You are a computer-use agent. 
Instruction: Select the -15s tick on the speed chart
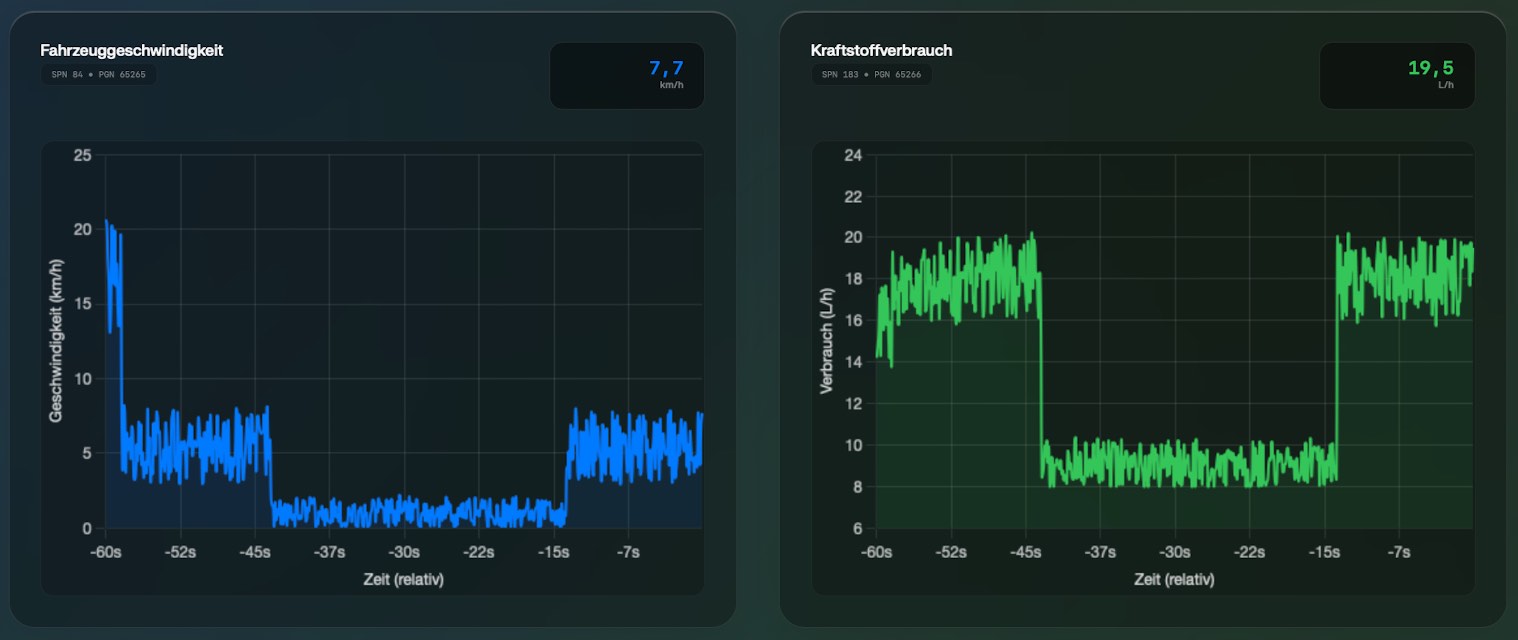554,552
